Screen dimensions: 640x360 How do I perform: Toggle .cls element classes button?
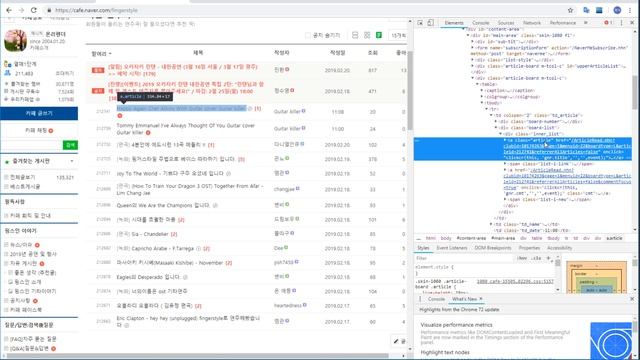pos(536,258)
